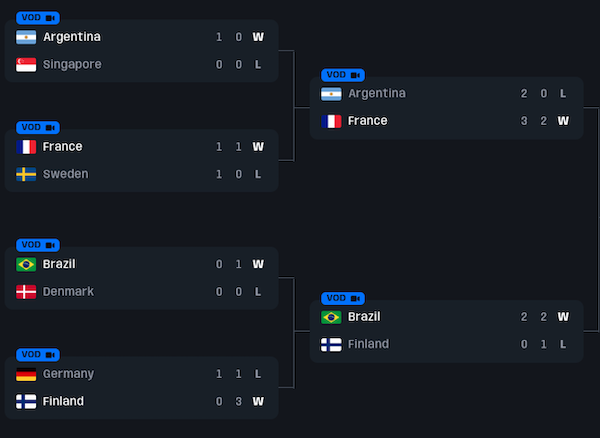Screen dimensions: 600x438
Task: Click the Argentina flag in Argentina vs Singapore match
Action: tap(26, 37)
